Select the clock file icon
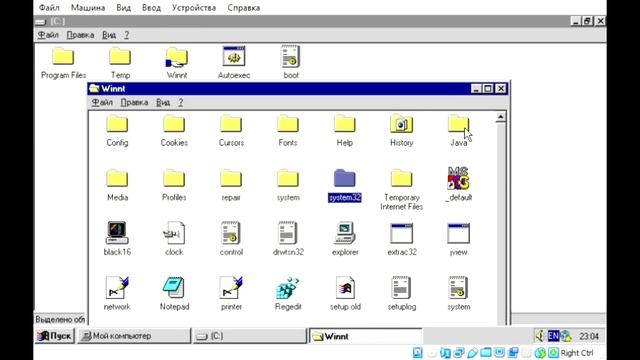The image size is (640, 360). (174, 233)
